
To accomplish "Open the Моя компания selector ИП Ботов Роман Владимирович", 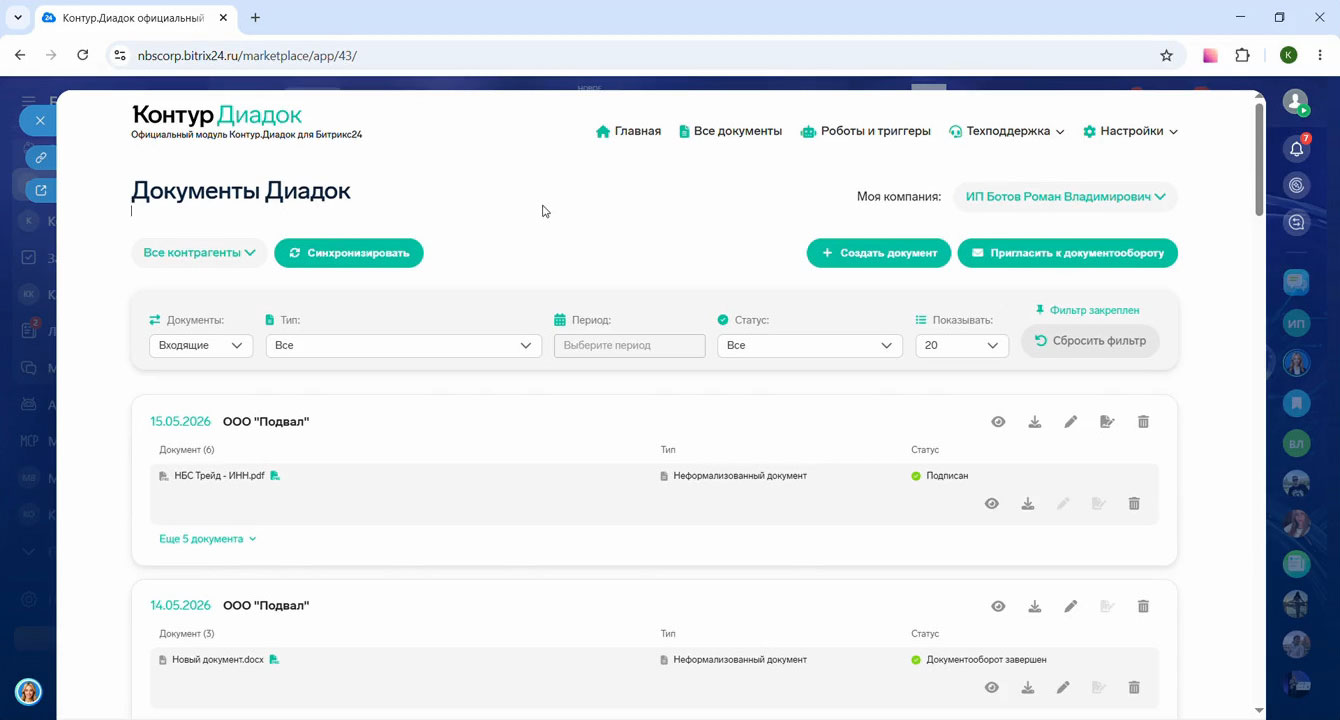I will tap(1065, 197).
